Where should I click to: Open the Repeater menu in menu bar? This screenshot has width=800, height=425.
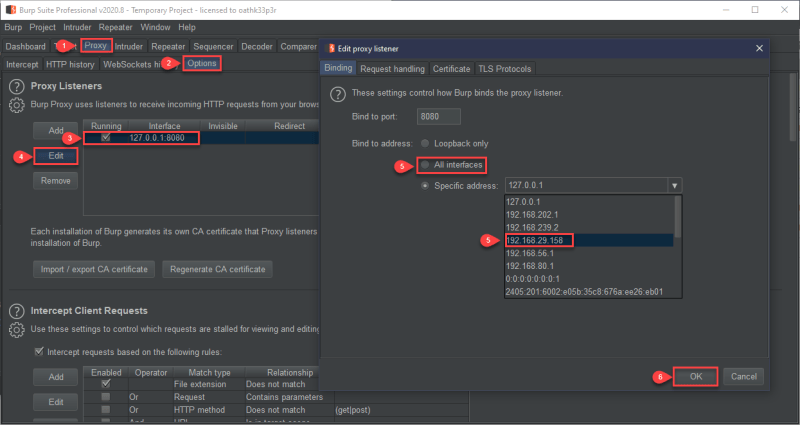pos(115,27)
